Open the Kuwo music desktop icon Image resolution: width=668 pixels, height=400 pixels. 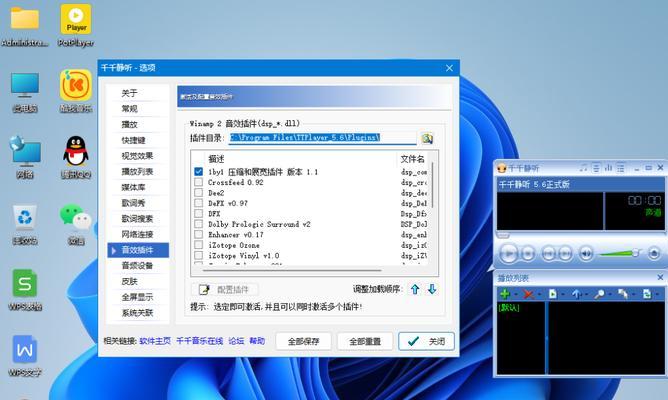[76, 91]
